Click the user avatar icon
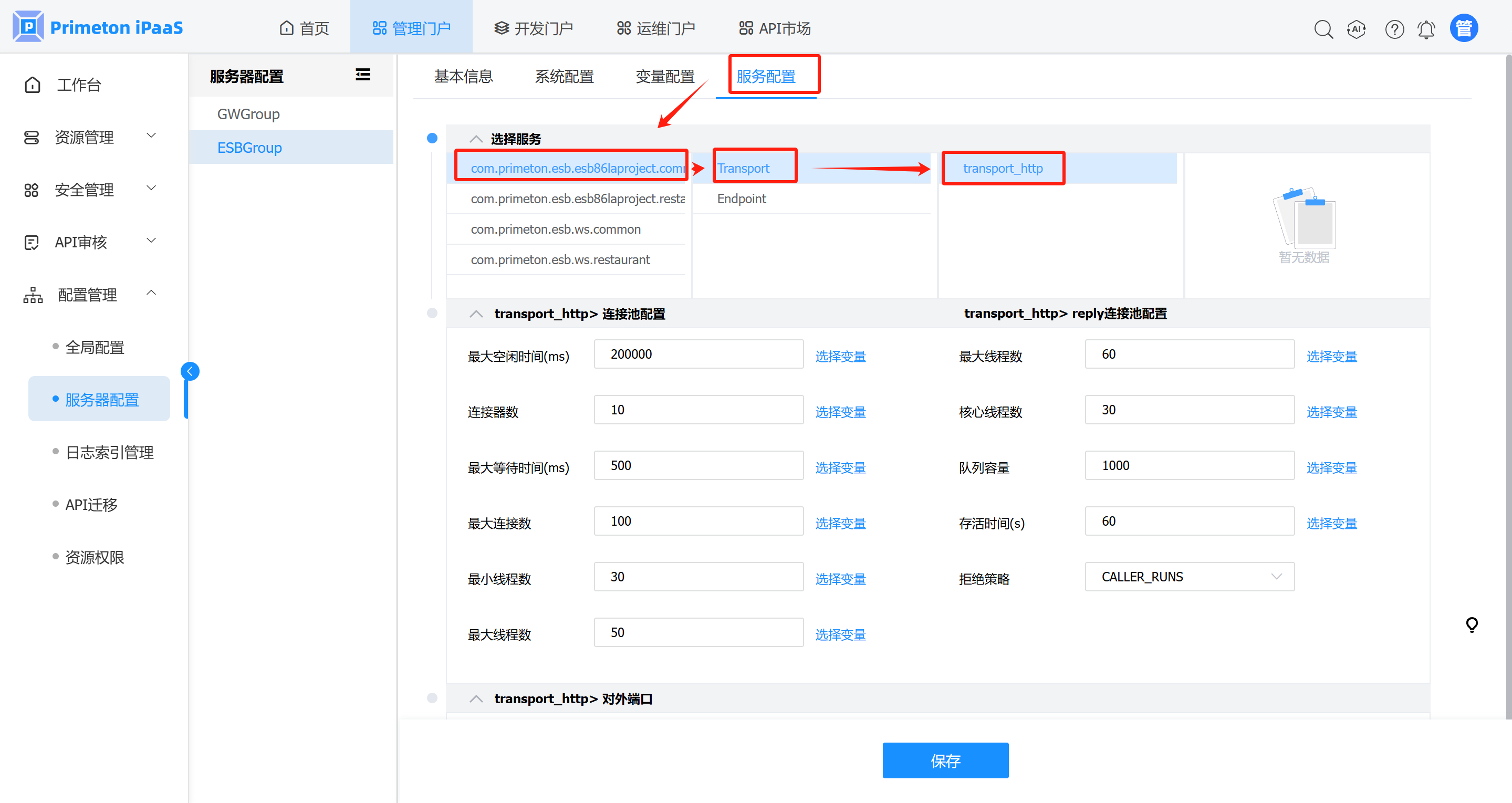This screenshot has height=803, width=1512. coord(1463,28)
